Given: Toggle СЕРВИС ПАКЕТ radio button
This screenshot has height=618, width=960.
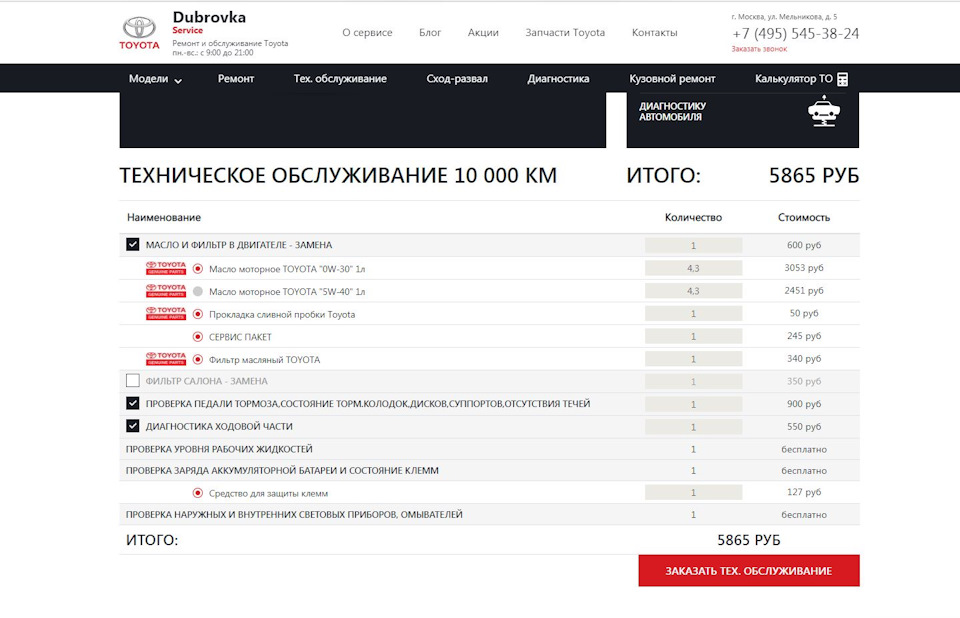Looking at the screenshot, I should pos(198,336).
